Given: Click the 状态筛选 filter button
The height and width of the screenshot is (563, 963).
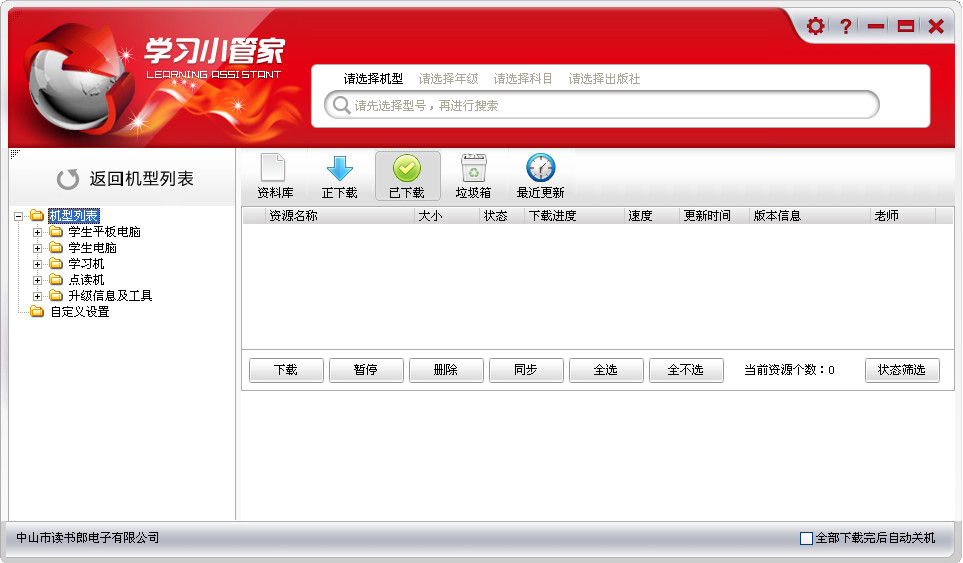Looking at the screenshot, I should pos(902,370).
